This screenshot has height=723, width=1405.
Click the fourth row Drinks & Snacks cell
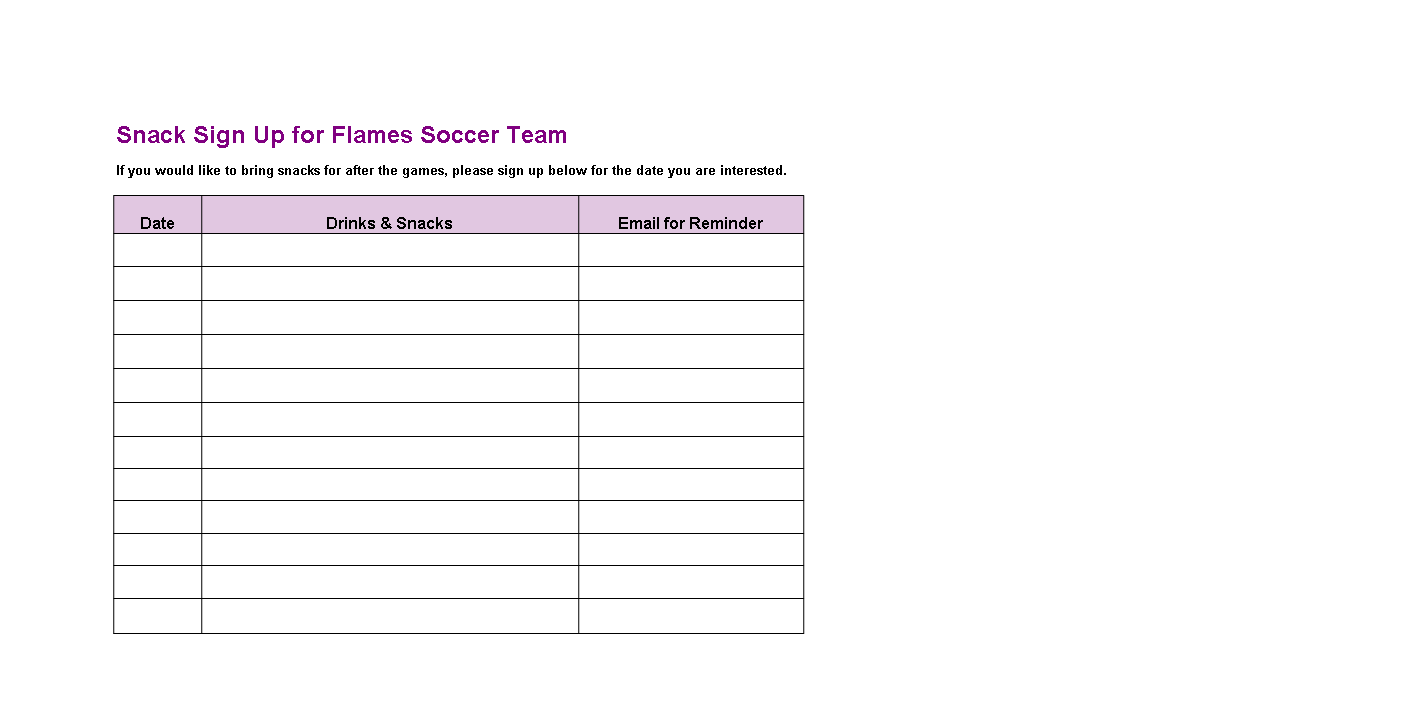[390, 352]
